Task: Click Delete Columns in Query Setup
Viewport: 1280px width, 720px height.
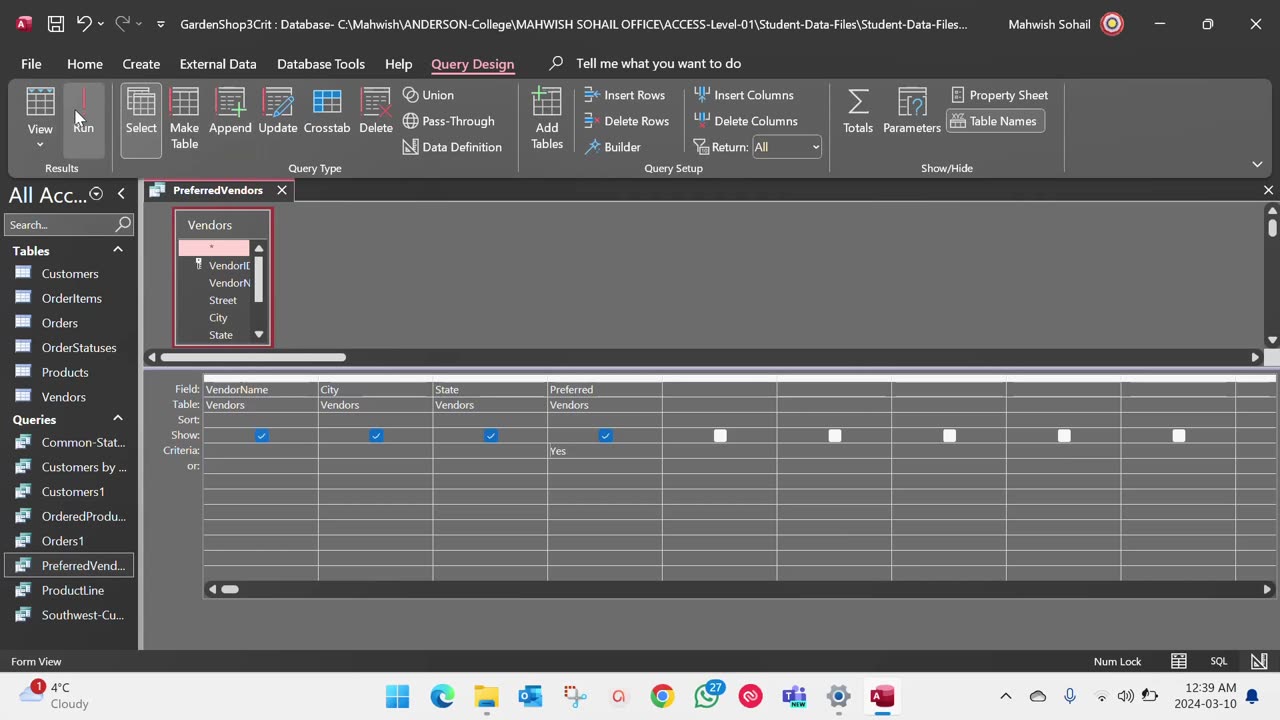Action: [x=745, y=121]
